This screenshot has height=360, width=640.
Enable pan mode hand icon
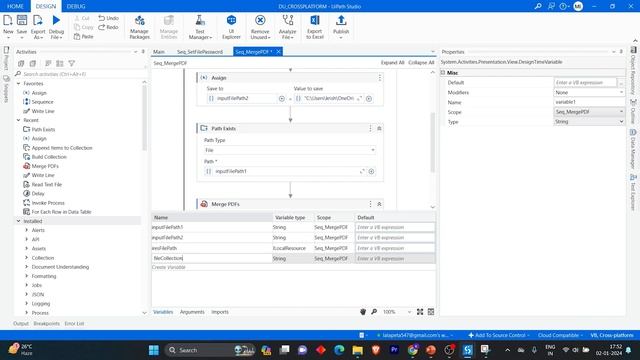click(x=363, y=312)
